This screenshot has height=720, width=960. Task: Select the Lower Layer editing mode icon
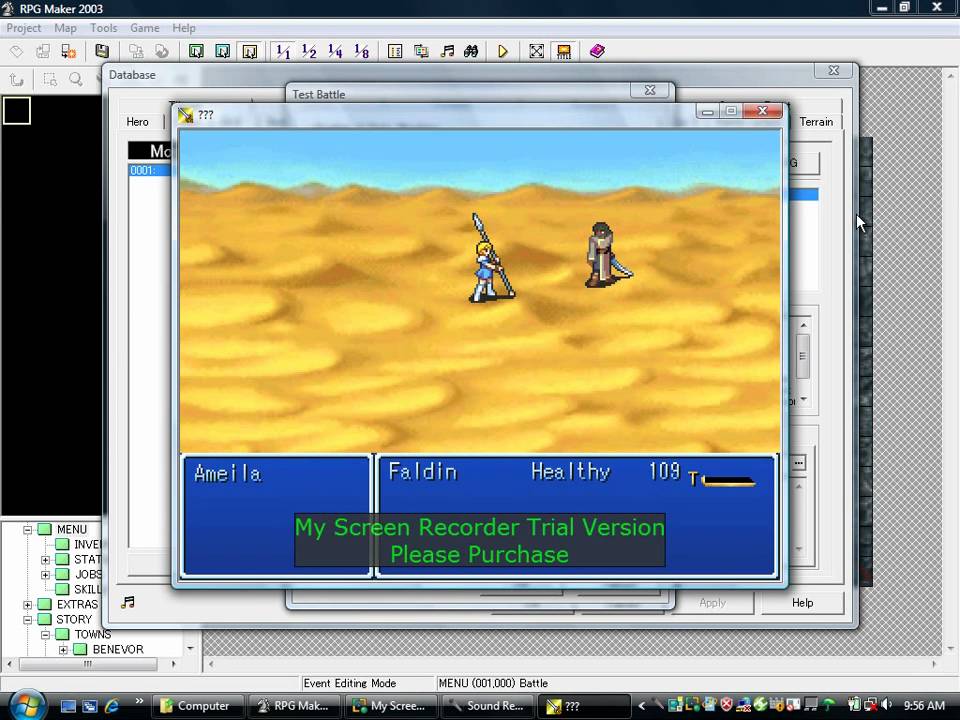[x=196, y=51]
